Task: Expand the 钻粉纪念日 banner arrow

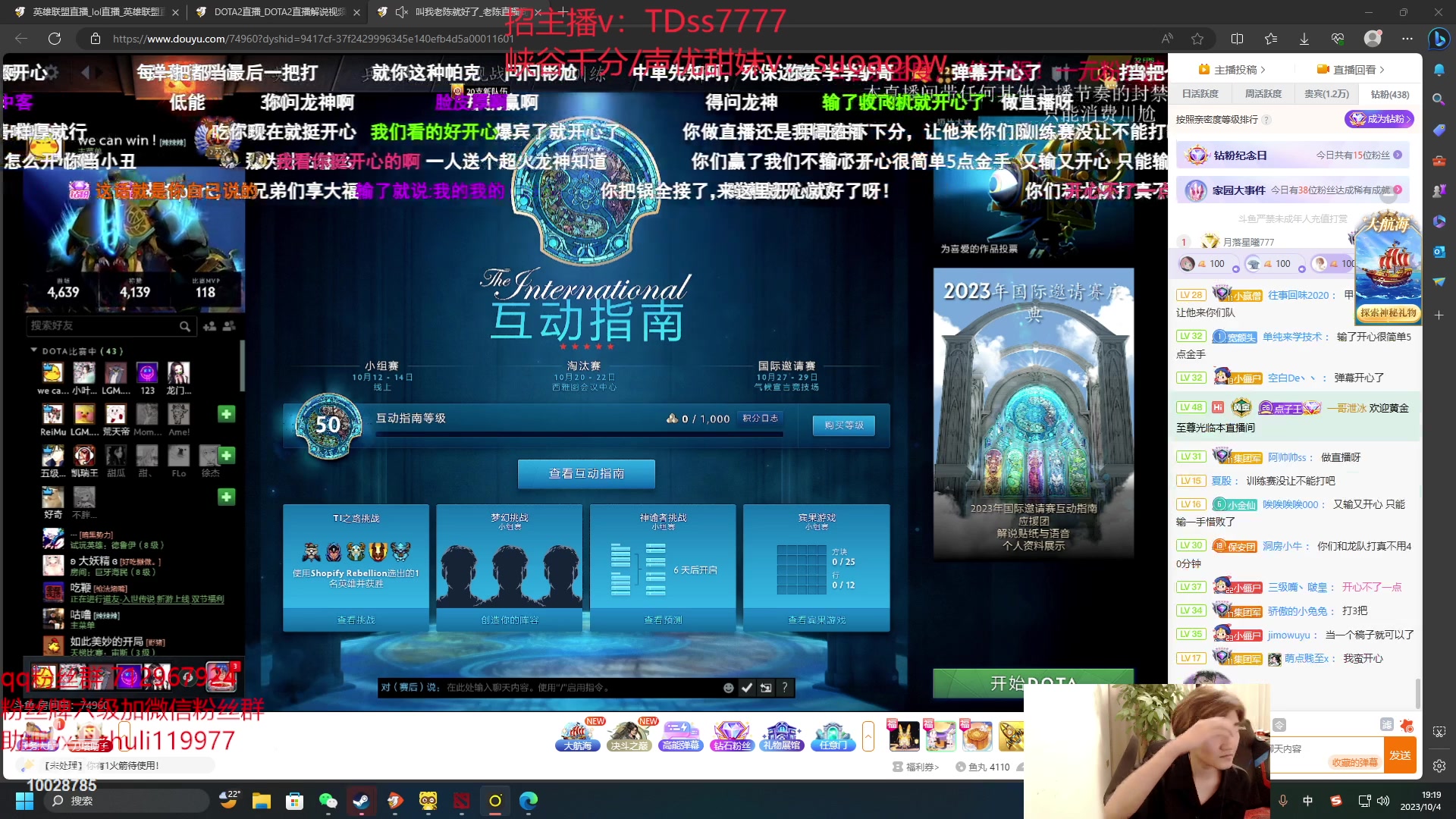Action: click(1398, 155)
